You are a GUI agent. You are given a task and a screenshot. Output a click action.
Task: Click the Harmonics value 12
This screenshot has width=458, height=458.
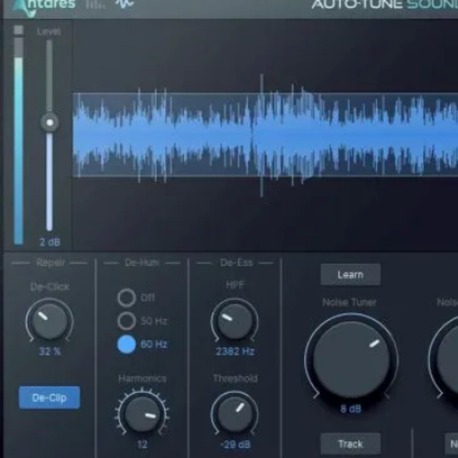point(142,444)
